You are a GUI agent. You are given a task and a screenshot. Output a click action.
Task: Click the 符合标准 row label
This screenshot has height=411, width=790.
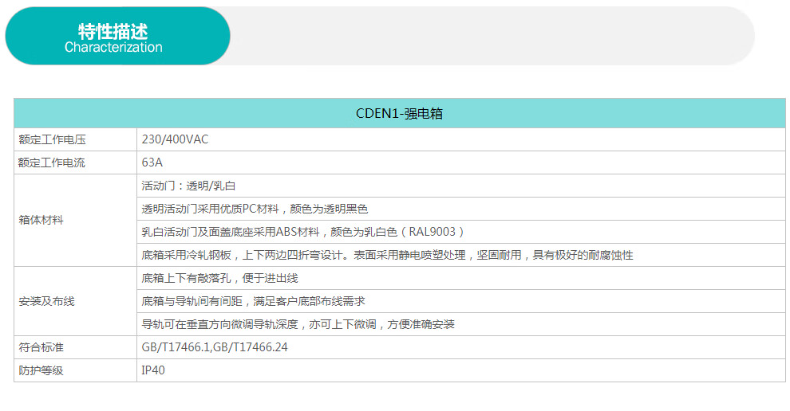click(40, 347)
